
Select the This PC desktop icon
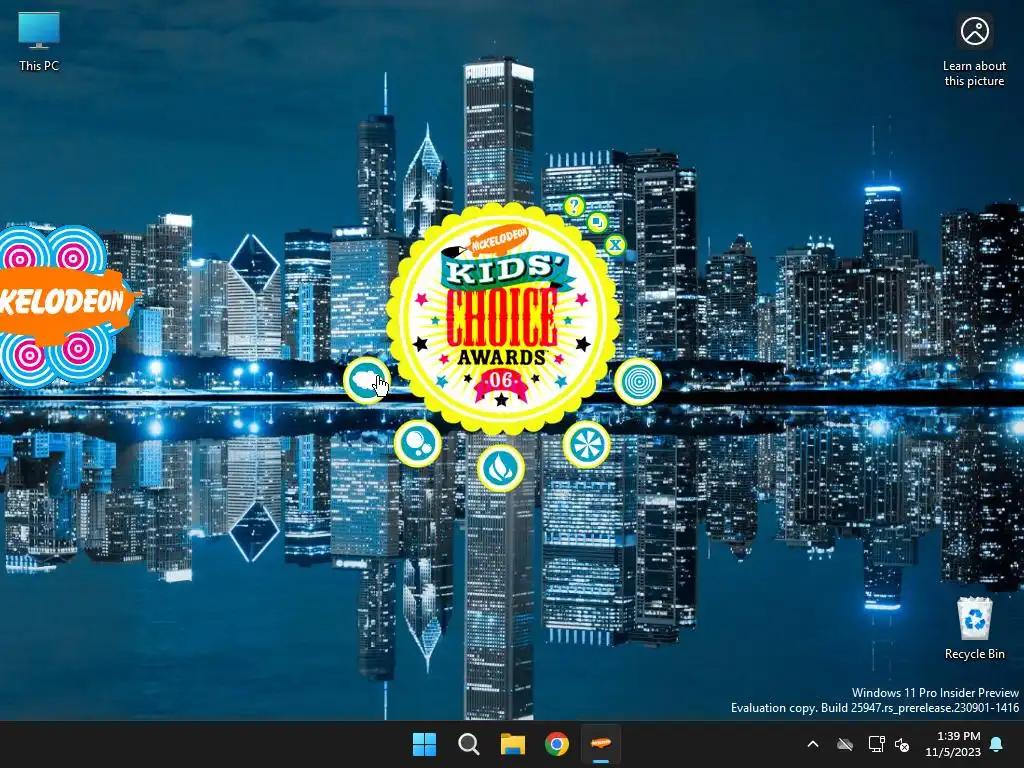pos(39,42)
